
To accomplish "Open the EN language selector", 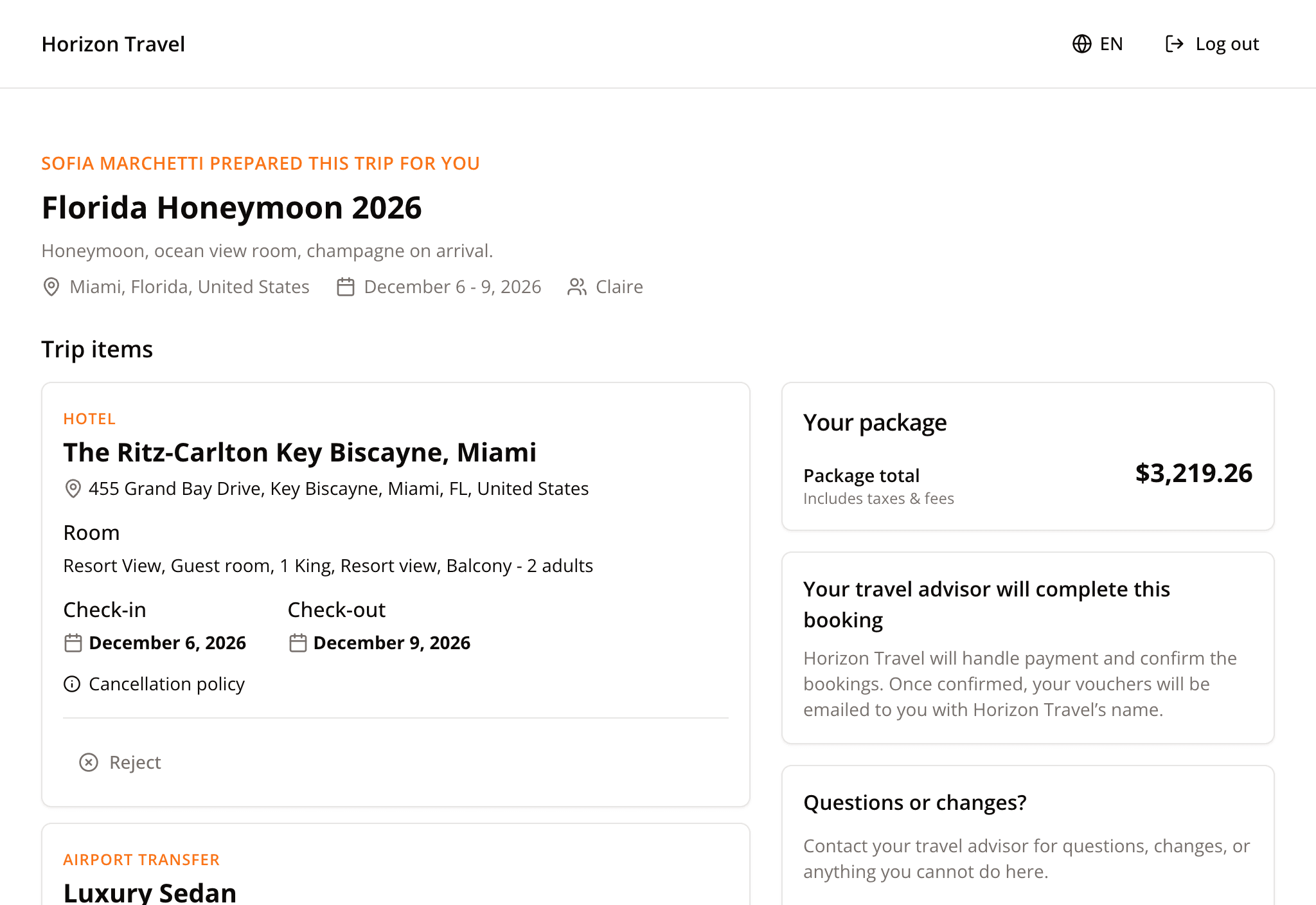I will pyautogui.click(x=1098, y=44).
